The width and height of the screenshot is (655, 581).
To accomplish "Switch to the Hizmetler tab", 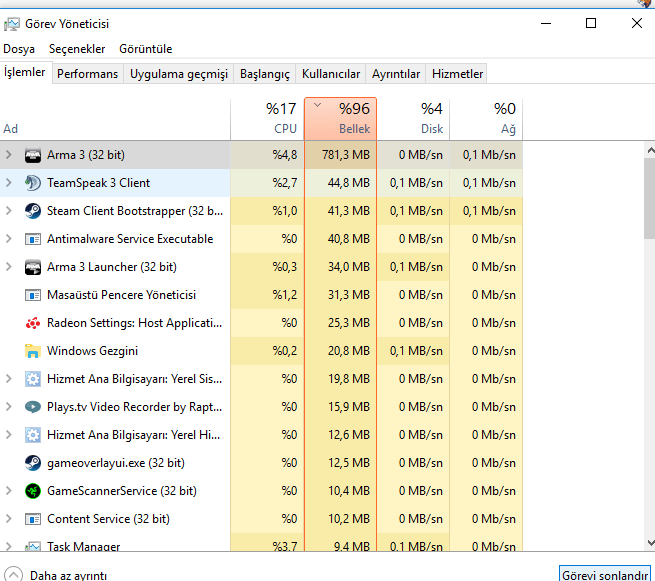I will [457, 74].
